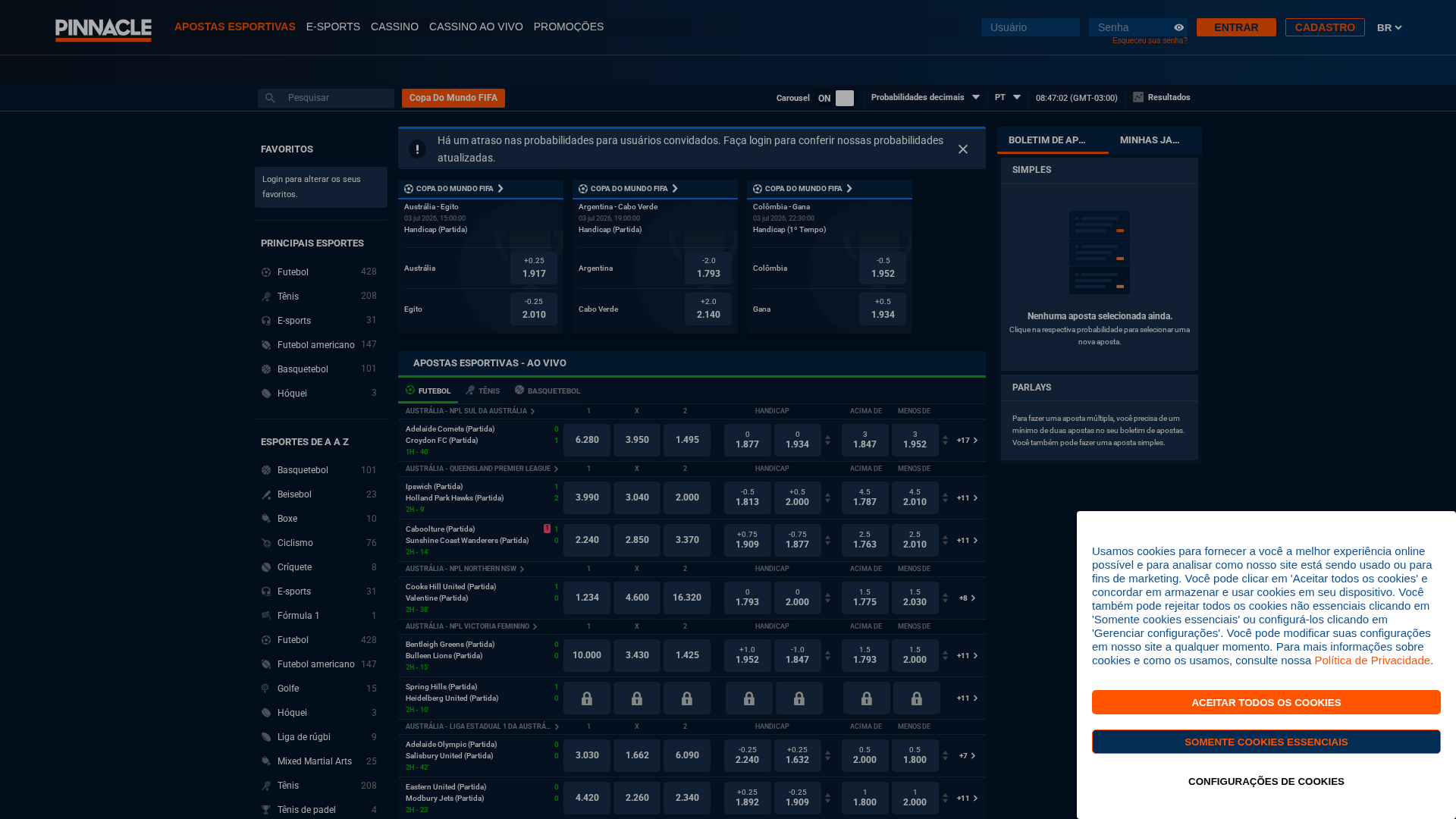This screenshot has width=1456, height=819.
Task: Click the Entrar login button
Action: pyautogui.click(x=1236, y=27)
